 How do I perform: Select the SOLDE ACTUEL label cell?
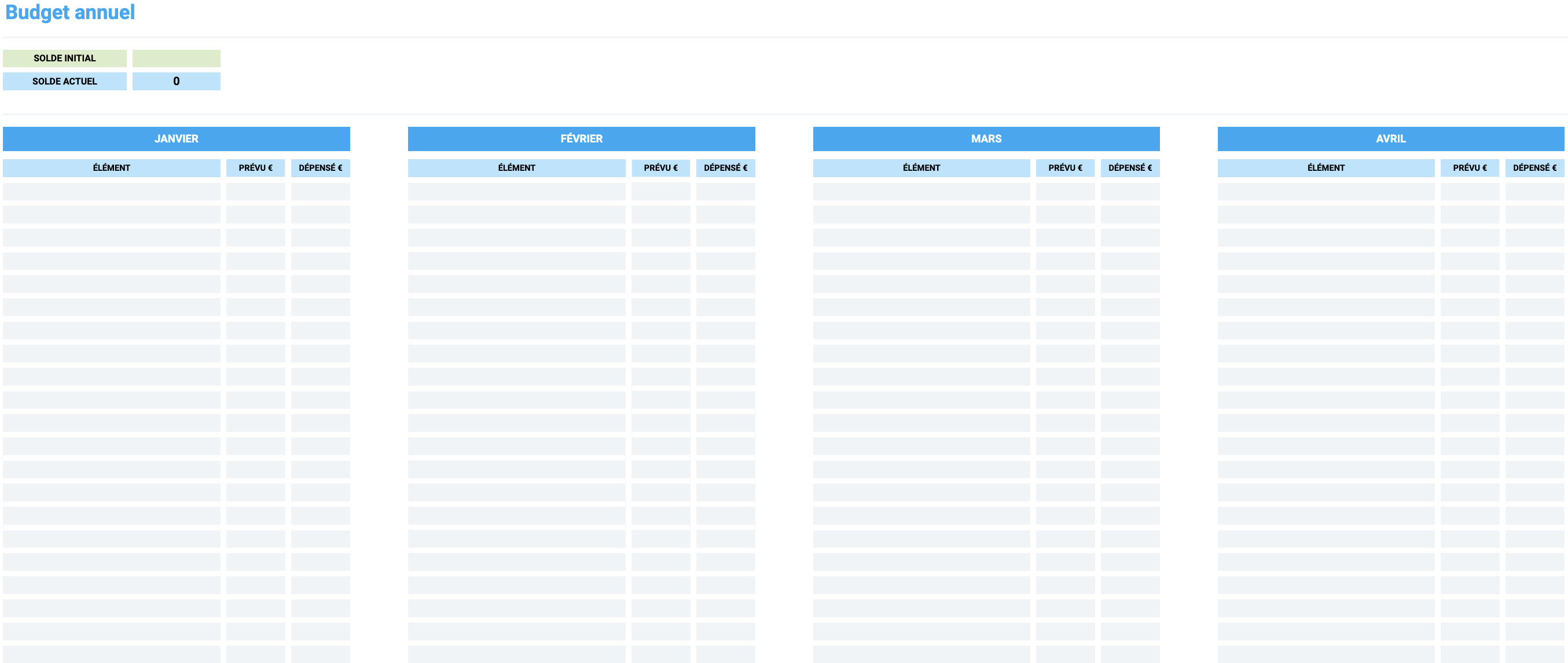[x=64, y=82]
